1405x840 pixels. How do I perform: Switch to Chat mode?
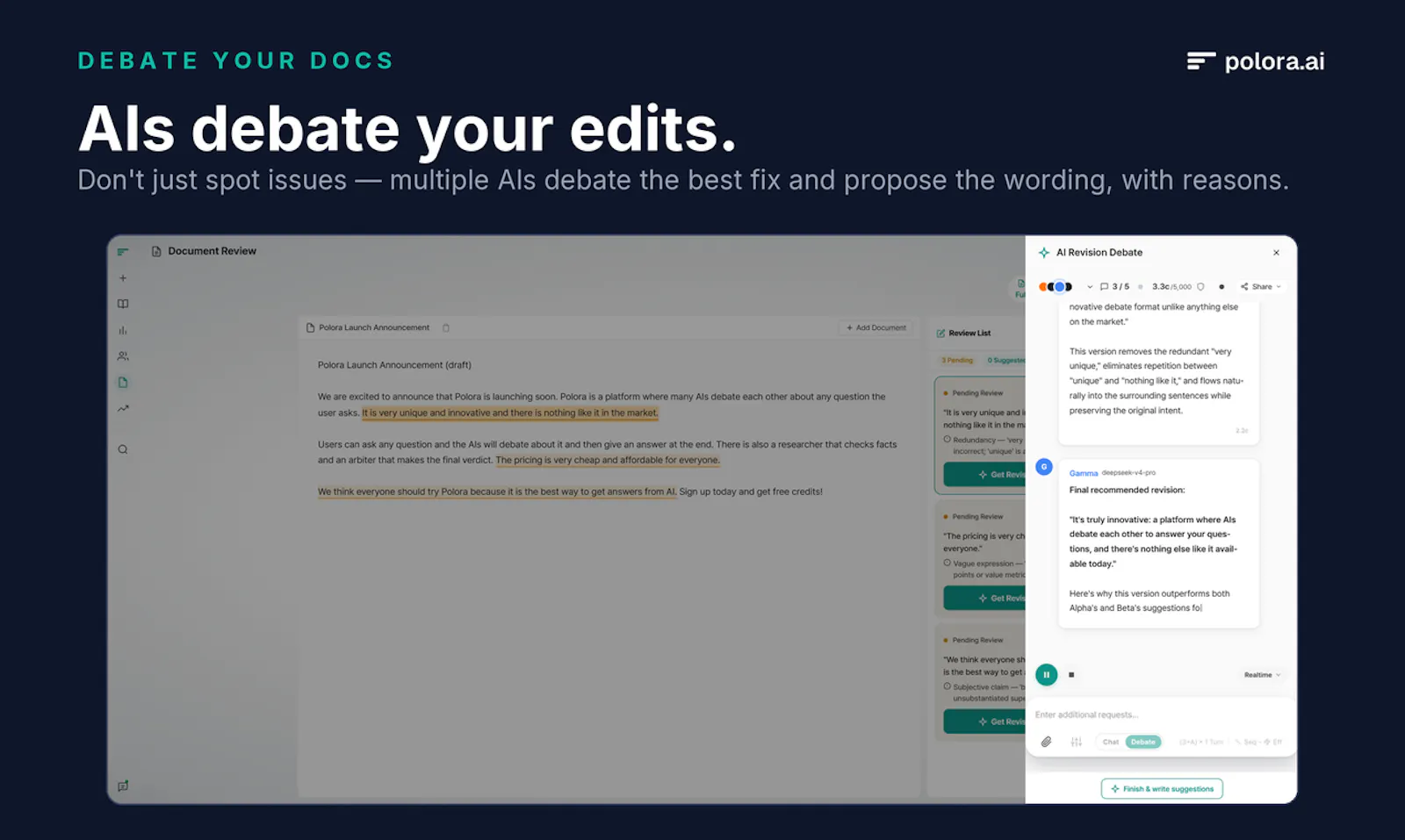coord(1111,742)
